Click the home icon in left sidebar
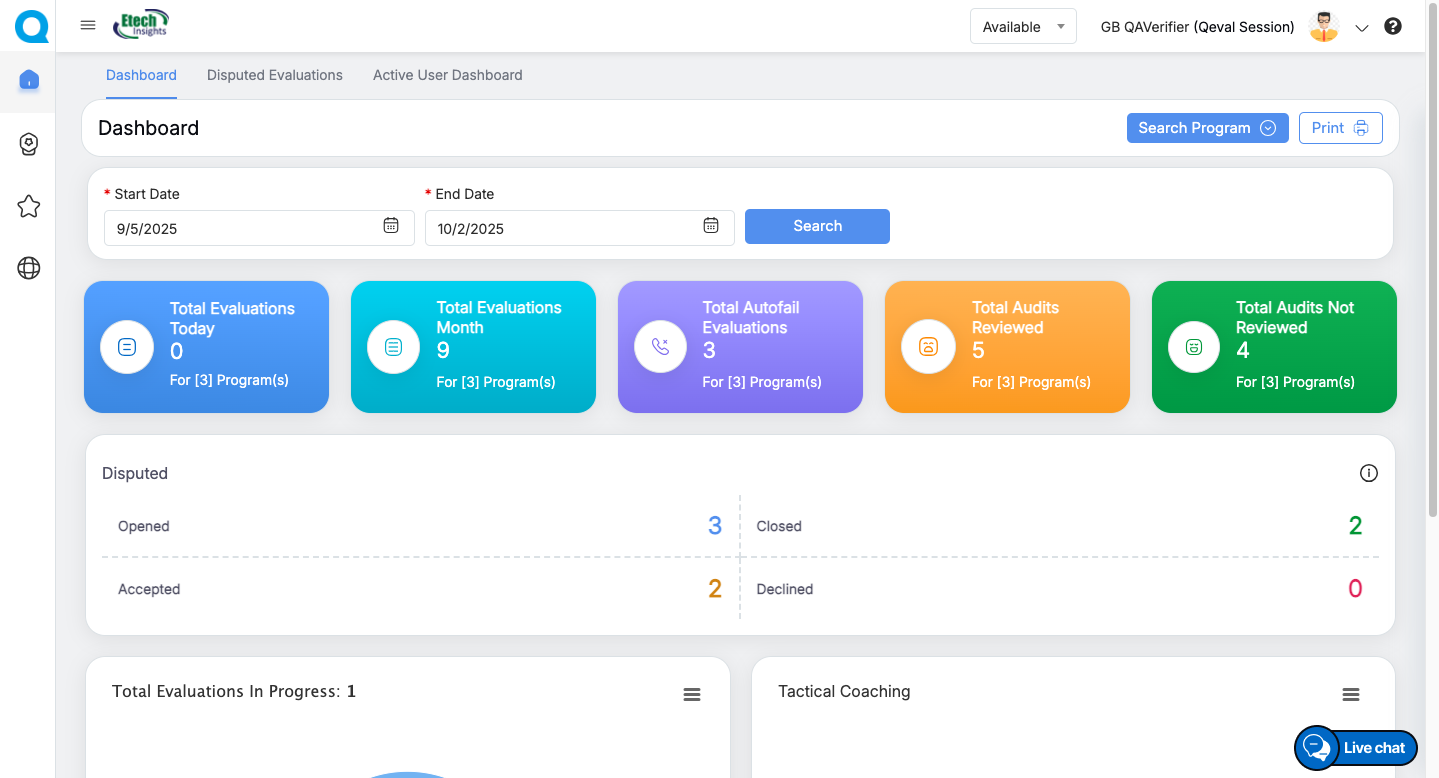Viewport: 1439px width, 778px height. [x=29, y=80]
